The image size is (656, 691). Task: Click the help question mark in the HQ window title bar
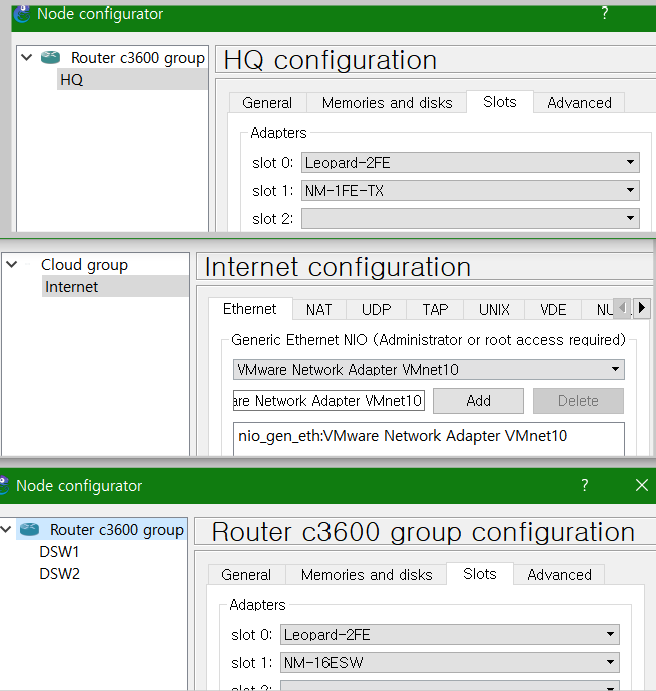tap(605, 13)
